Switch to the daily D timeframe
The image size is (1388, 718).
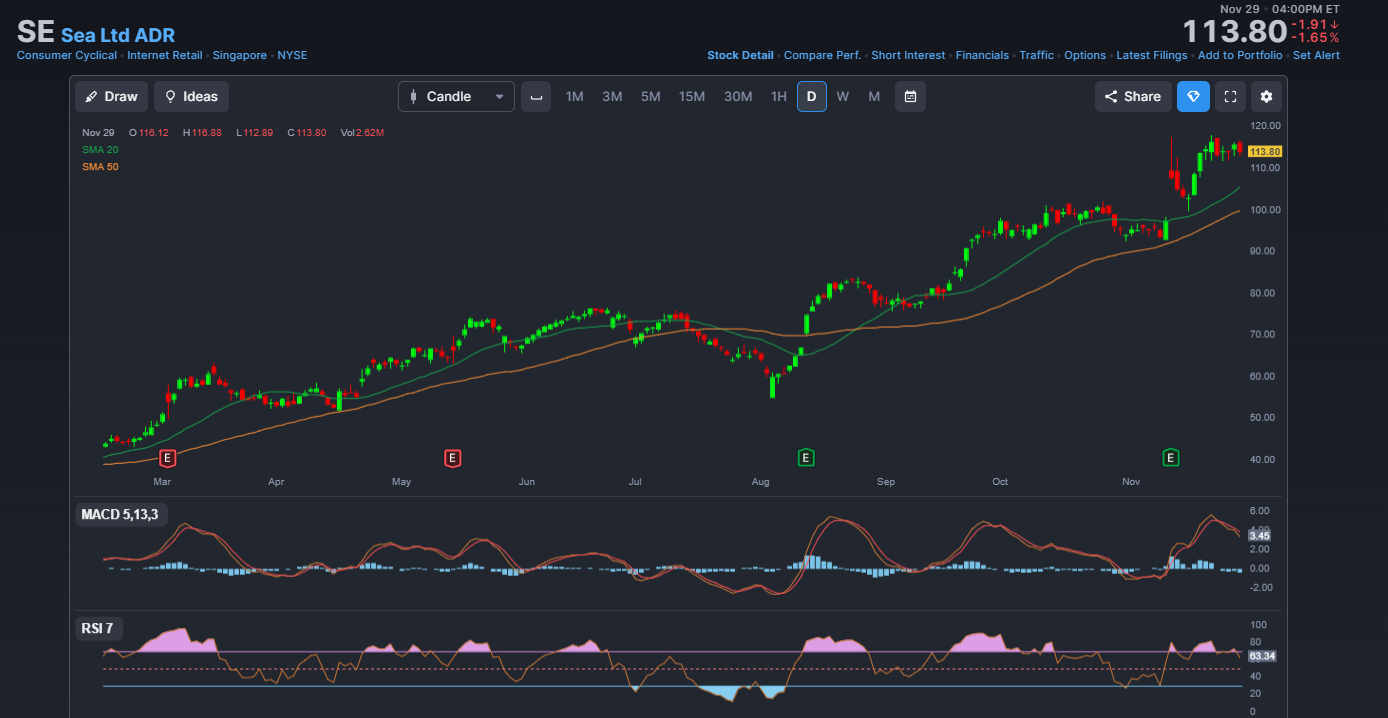tap(811, 96)
